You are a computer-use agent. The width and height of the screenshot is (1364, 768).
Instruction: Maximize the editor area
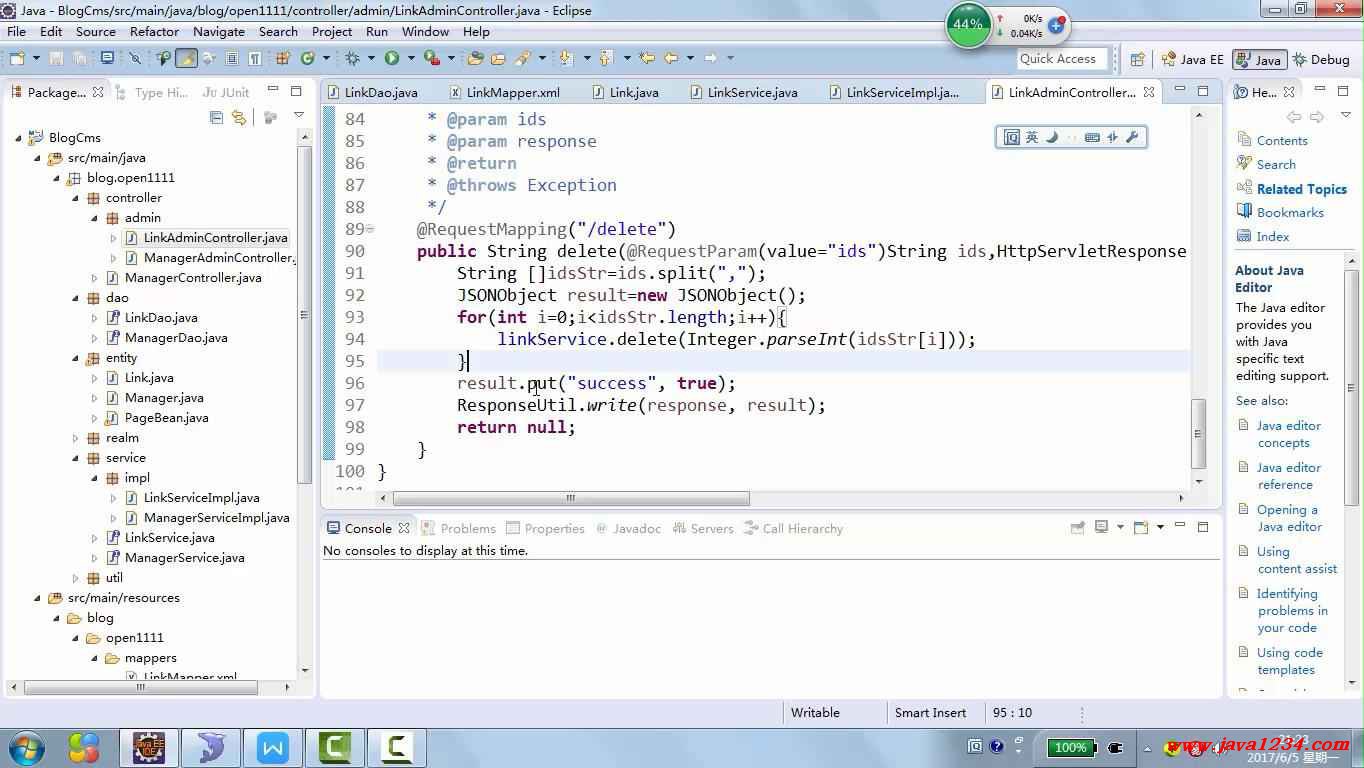tap(1203, 91)
